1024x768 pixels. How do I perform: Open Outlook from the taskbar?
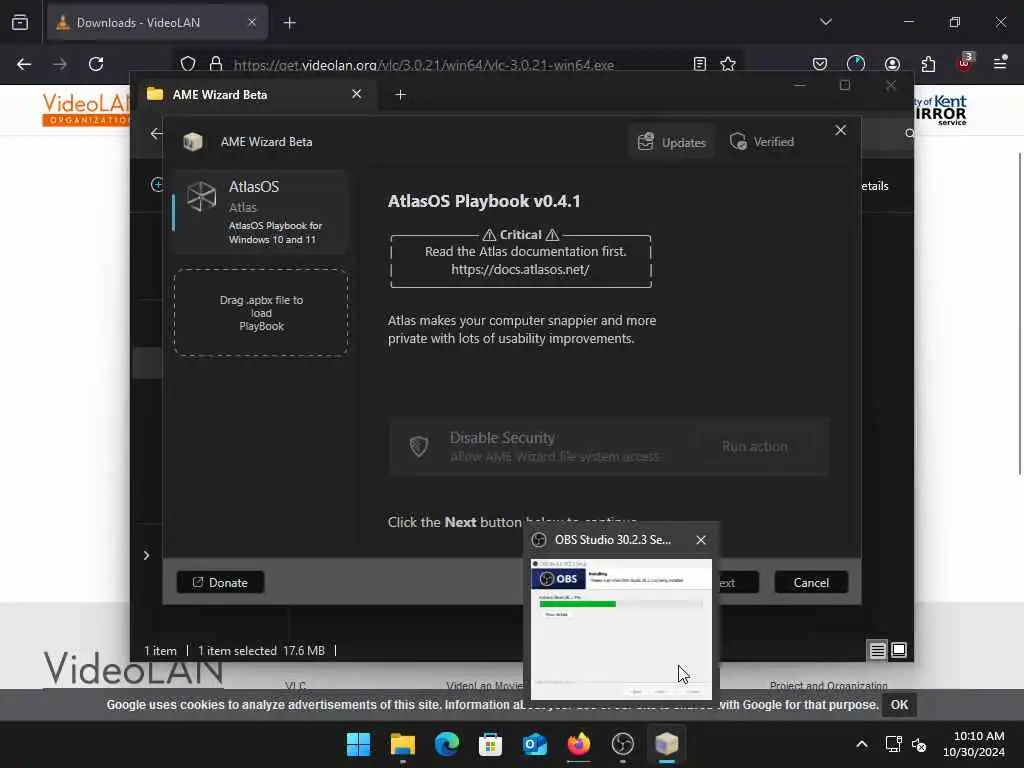point(535,744)
